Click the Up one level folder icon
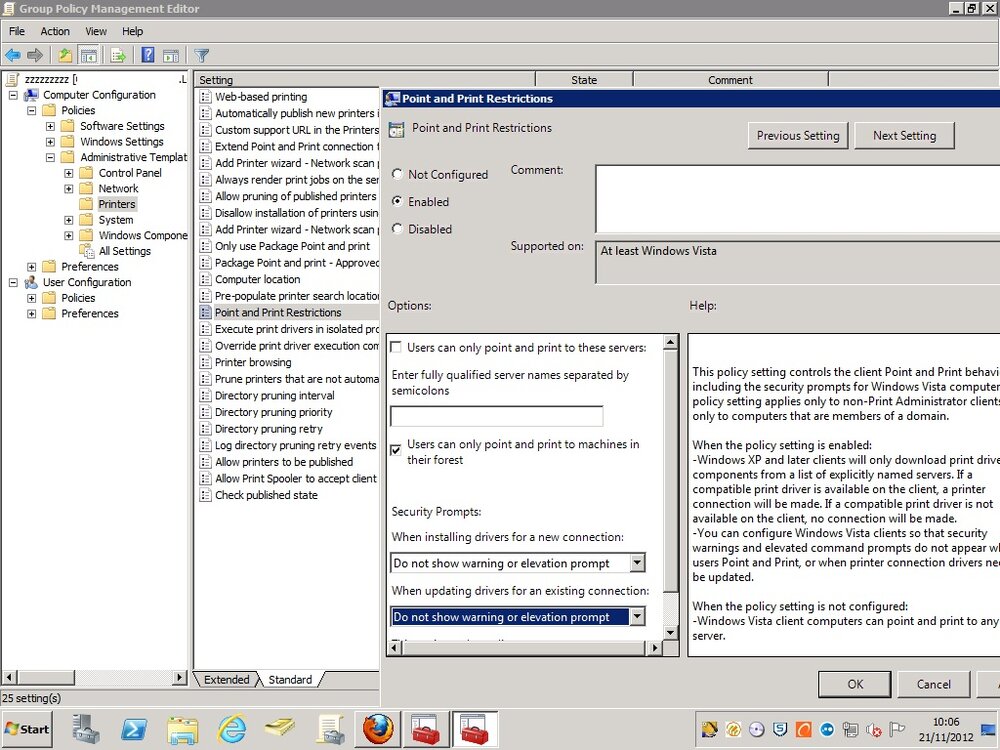This screenshot has width=1000, height=750. pyautogui.click(x=65, y=55)
